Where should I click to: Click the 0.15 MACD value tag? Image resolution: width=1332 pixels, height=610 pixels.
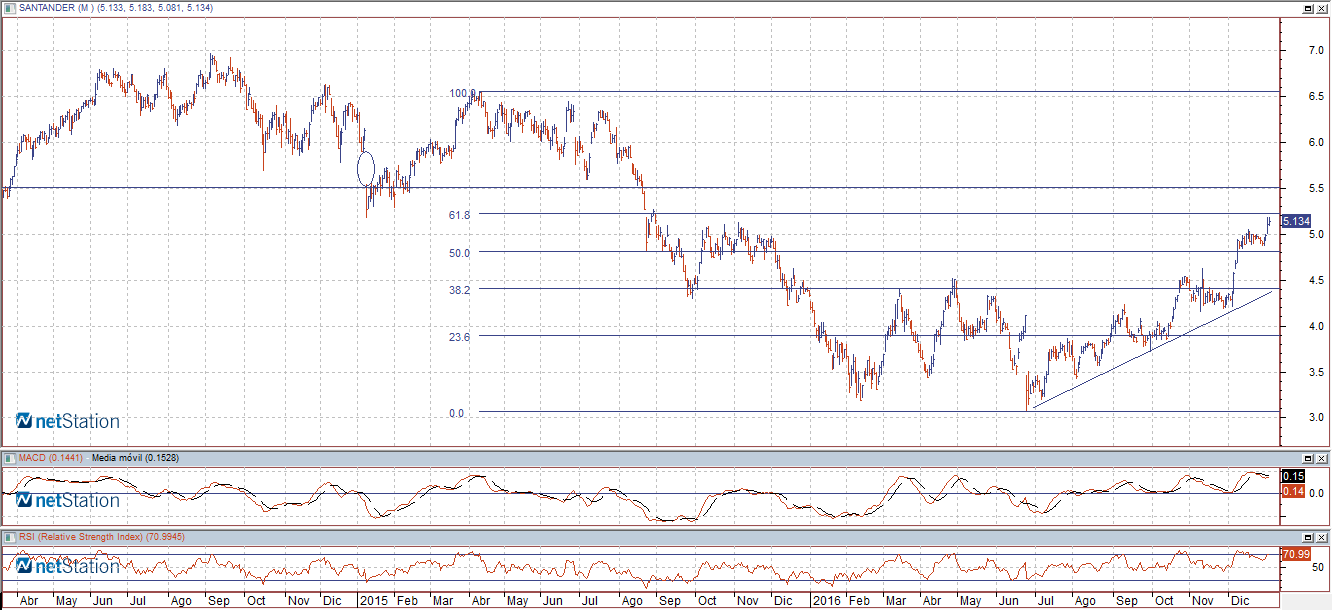click(x=1291, y=476)
